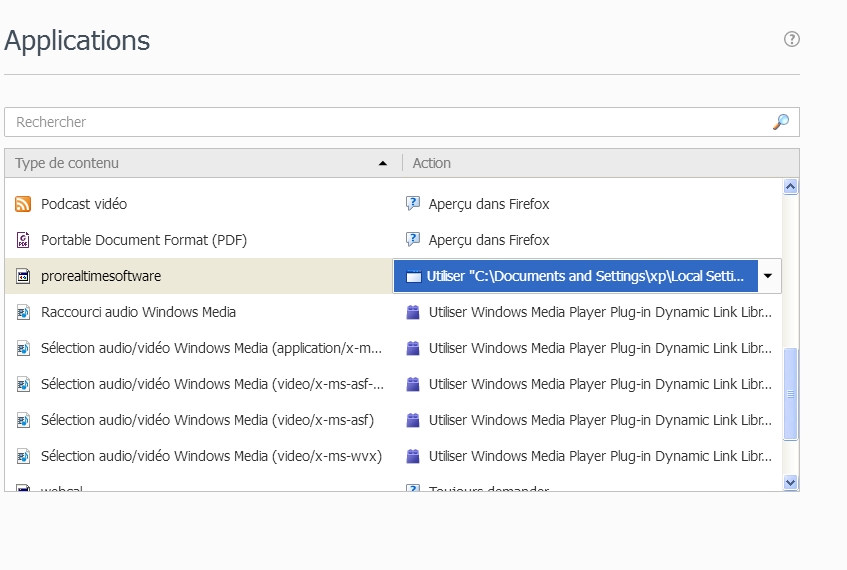The width and height of the screenshot is (847, 570).
Task: Click the prorealtimesoftware entry icon
Action: pos(23,276)
